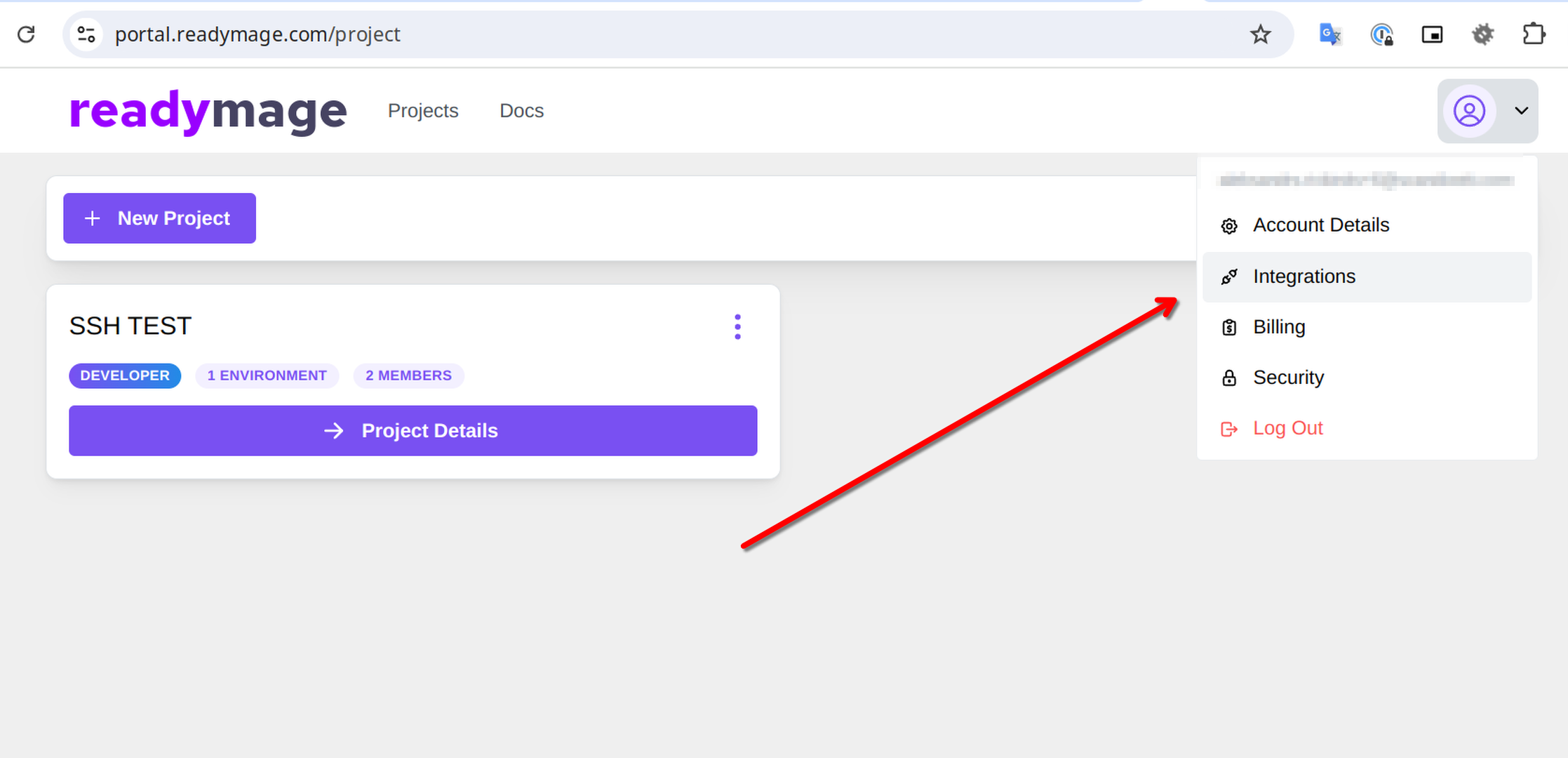This screenshot has height=758, width=1568.
Task: Click the picture-in-picture extension icon
Action: [1432, 34]
